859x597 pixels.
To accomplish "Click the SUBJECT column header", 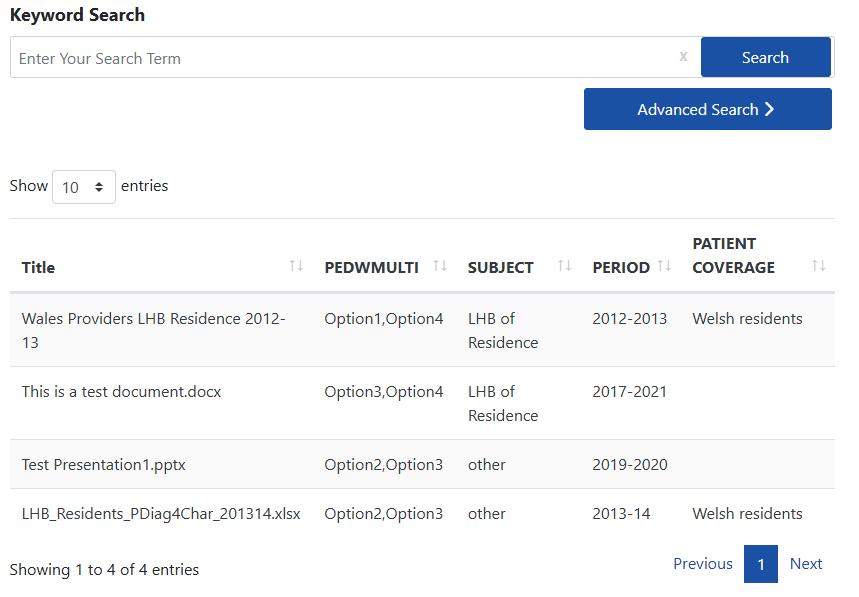I will point(500,267).
